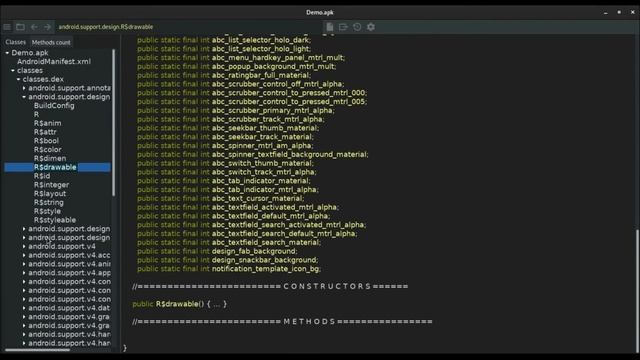
Task: Select the R$style class
Action: coord(47,211)
